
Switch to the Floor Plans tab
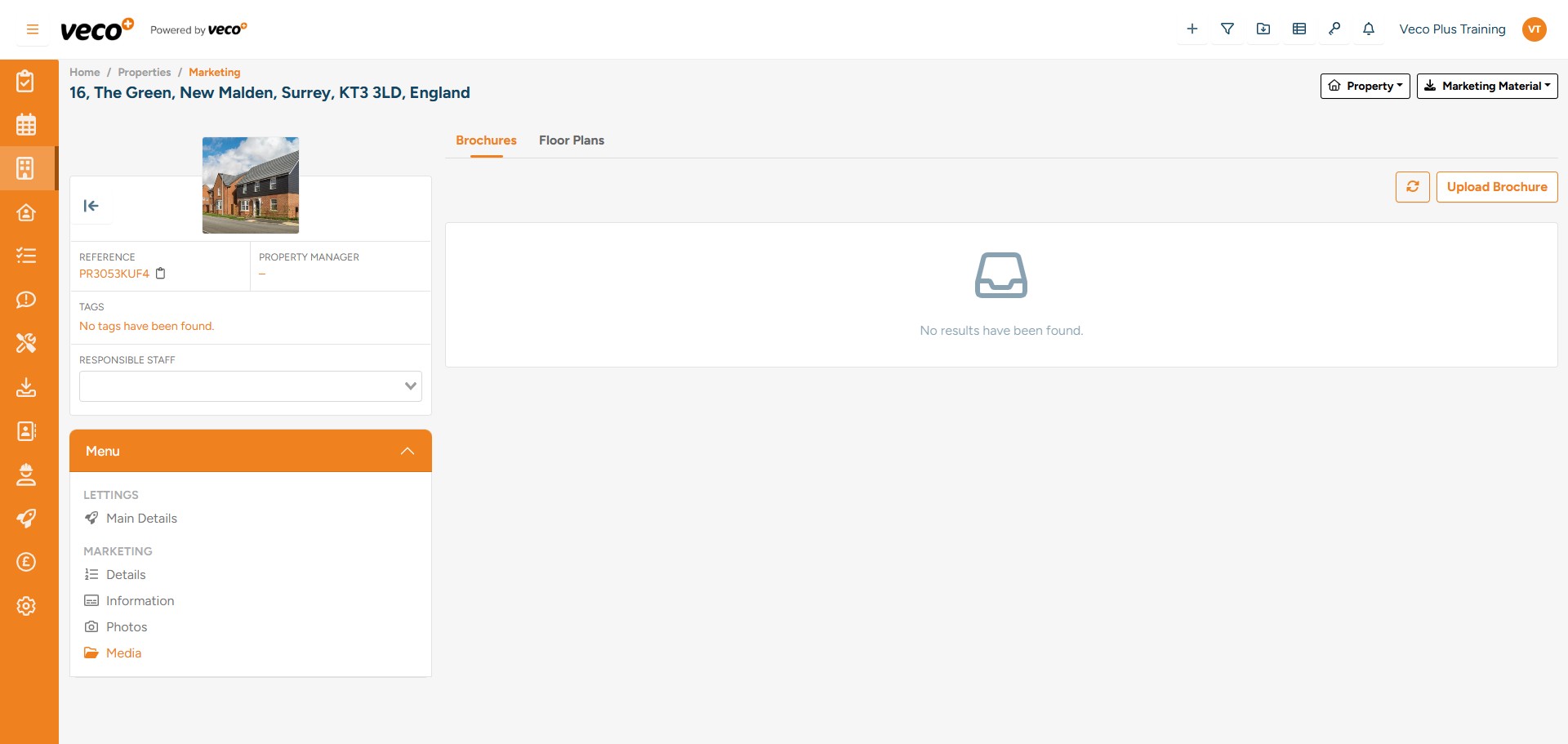(571, 140)
